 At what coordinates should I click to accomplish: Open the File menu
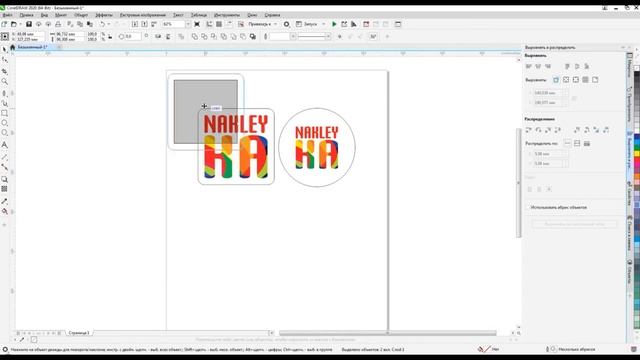coord(7,15)
